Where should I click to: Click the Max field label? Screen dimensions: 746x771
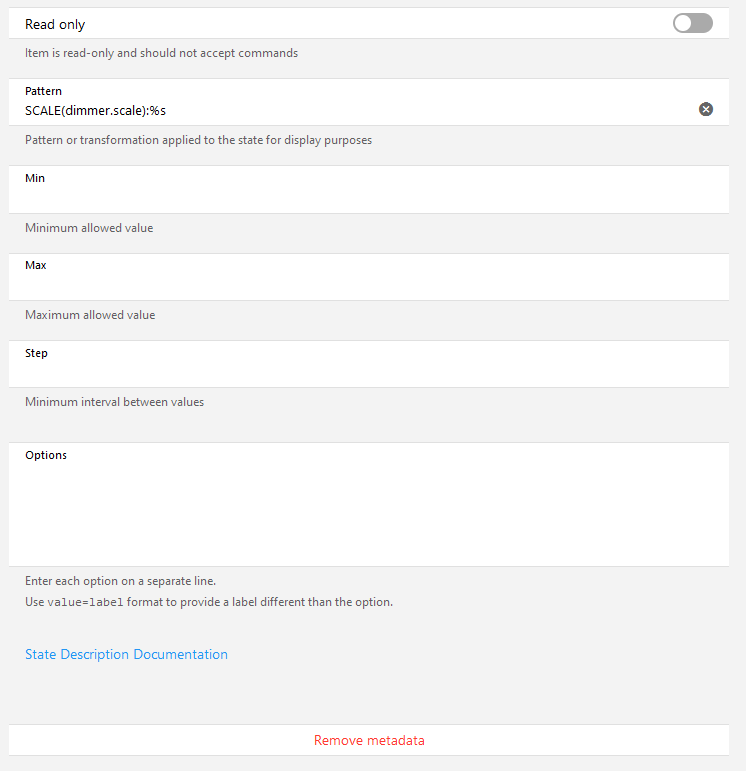coord(36,265)
